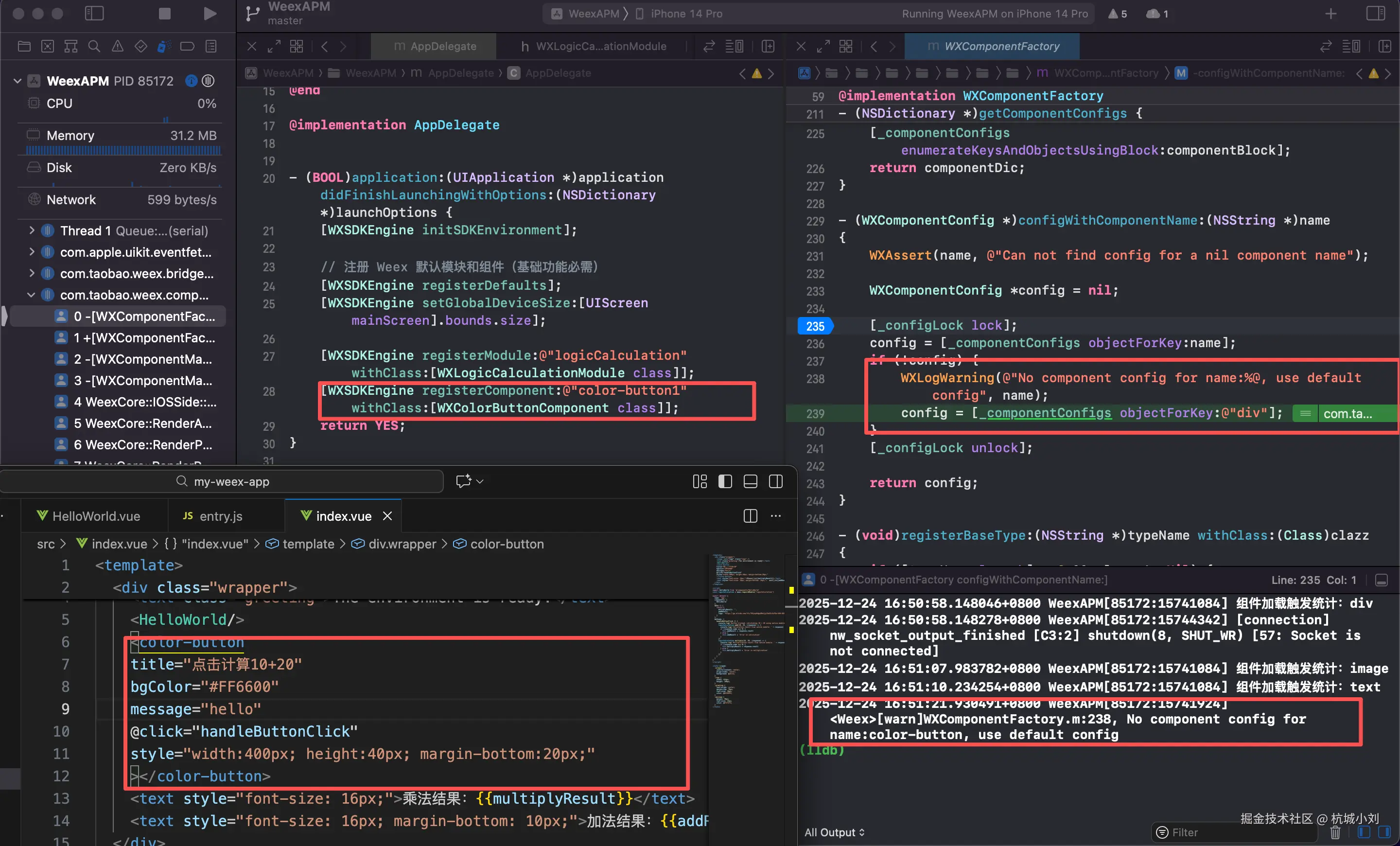This screenshot has width=1400, height=846.
Task: Open the breakpoint navigator icon
Action: coord(187,46)
